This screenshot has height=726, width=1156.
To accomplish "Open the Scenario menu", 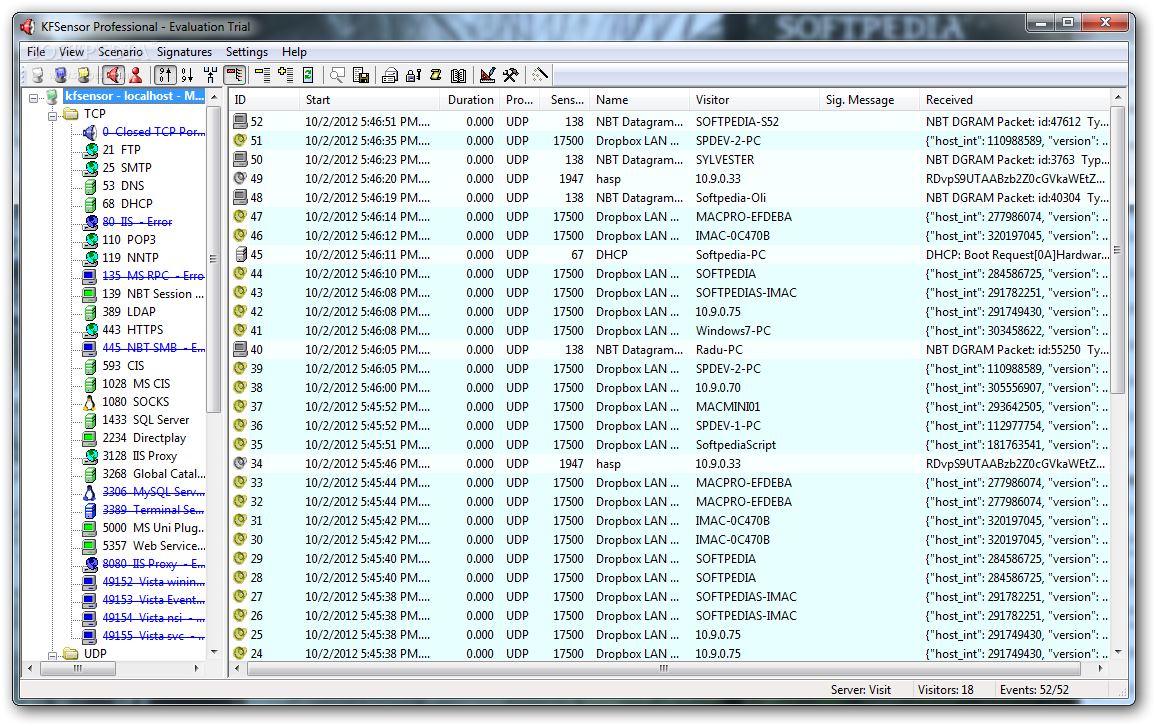I will pyautogui.click(x=120, y=52).
